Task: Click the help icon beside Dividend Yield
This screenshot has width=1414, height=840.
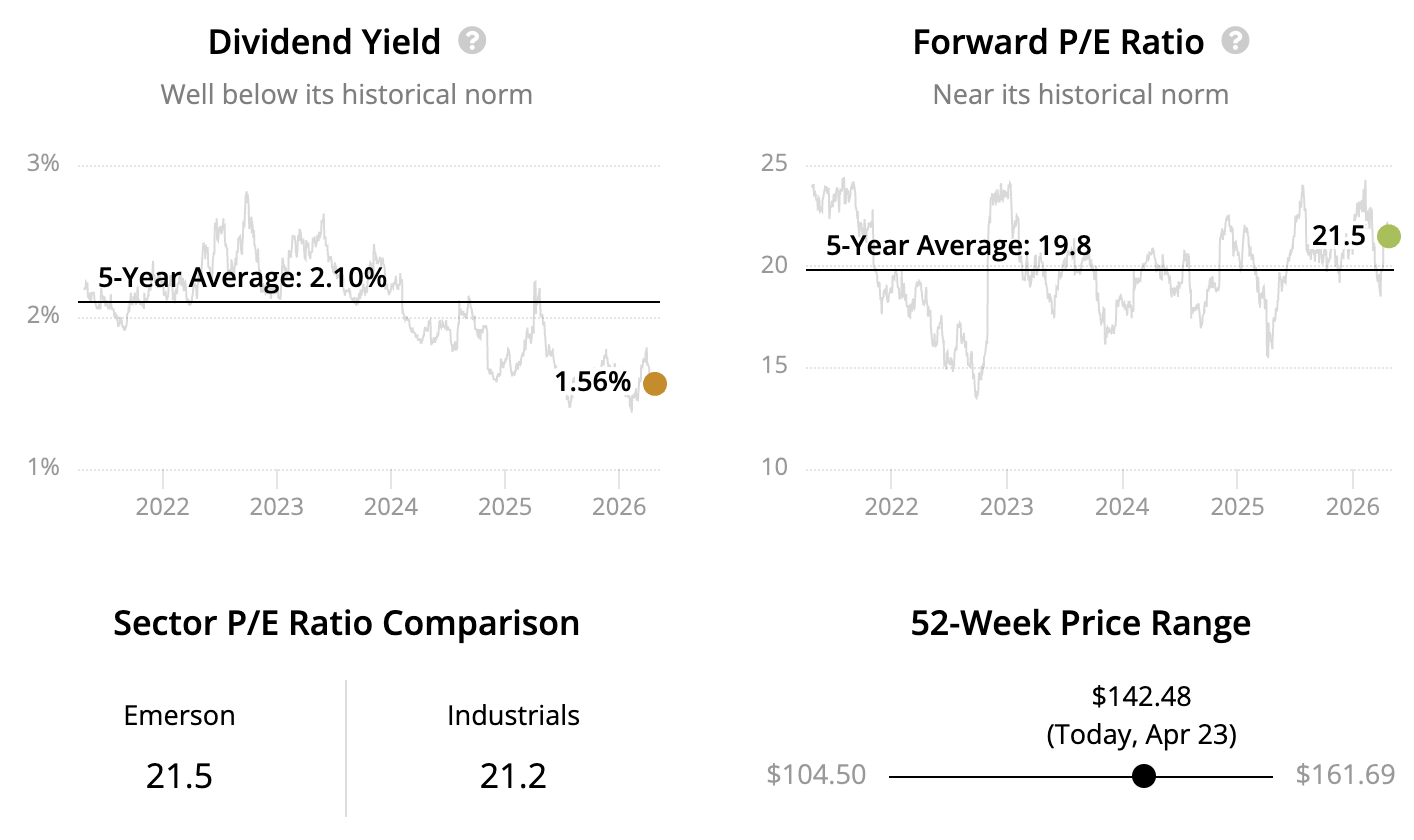Action: click(472, 41)
